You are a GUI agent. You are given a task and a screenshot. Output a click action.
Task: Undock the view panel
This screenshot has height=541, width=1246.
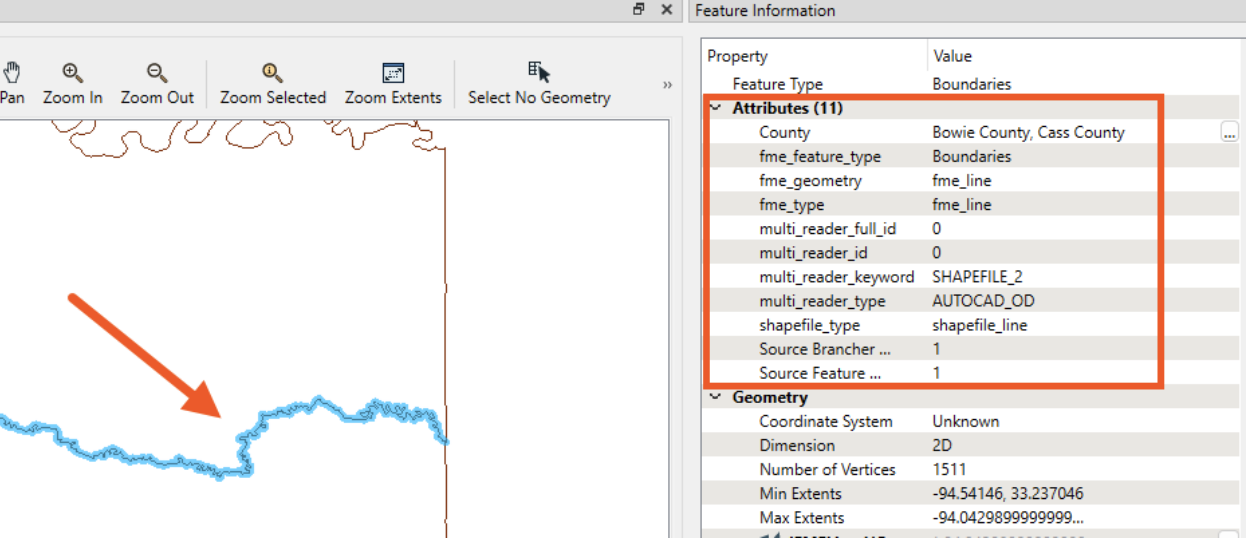click(x=639, y=9)
